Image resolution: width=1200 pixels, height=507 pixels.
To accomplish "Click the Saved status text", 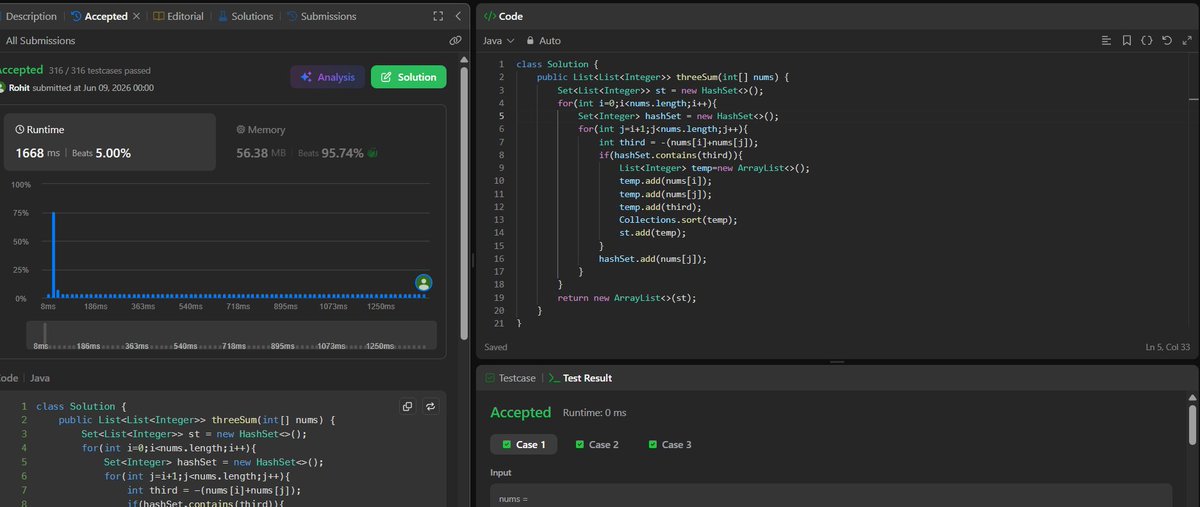I will click(x=495, y=347).
